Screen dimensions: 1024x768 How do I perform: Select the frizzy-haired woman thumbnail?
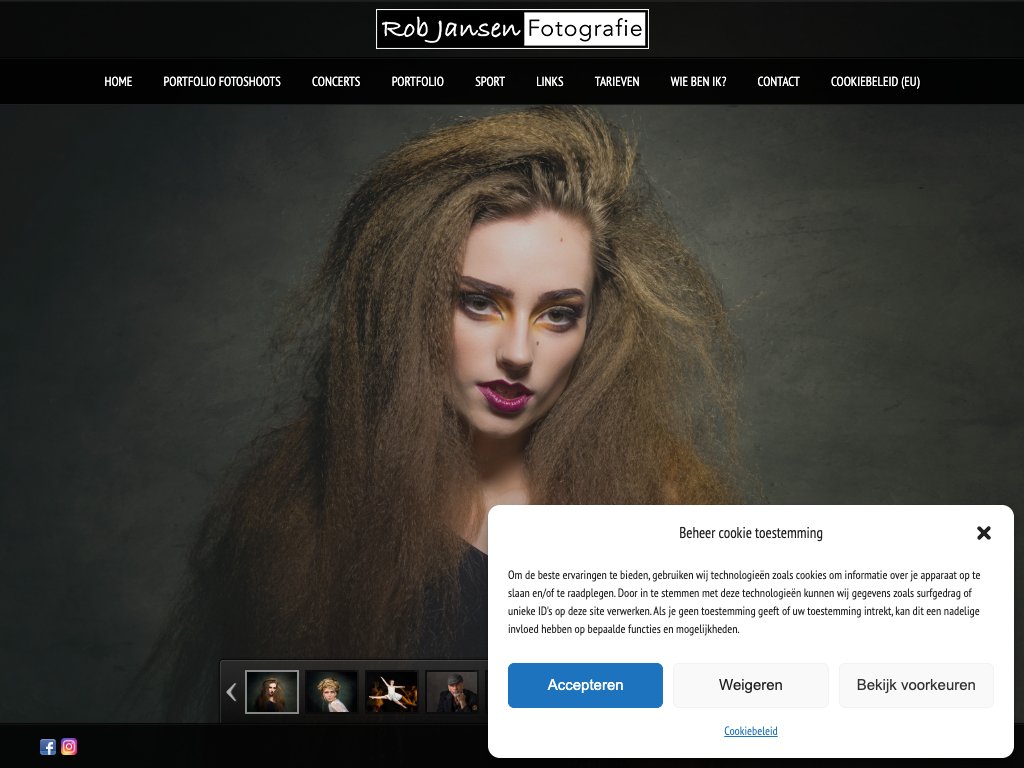tap(272, 692)
